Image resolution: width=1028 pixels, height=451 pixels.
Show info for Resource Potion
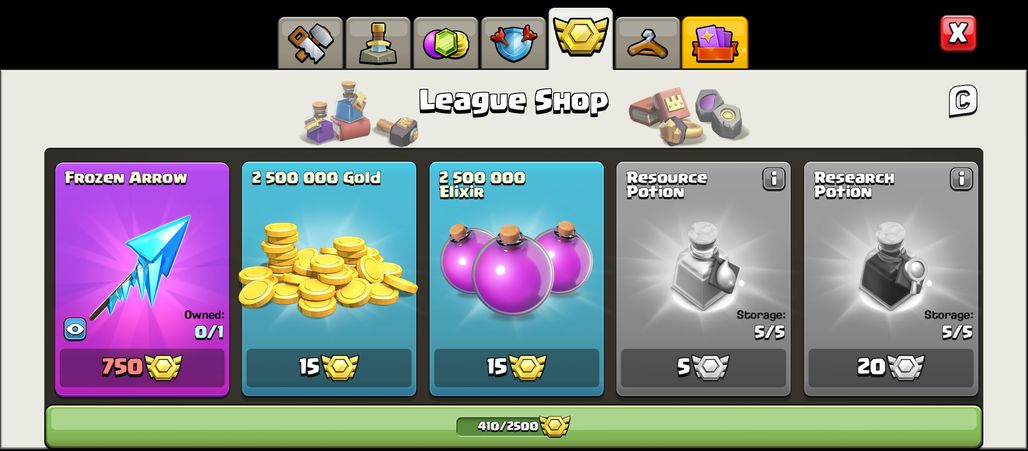click(774, 179)
